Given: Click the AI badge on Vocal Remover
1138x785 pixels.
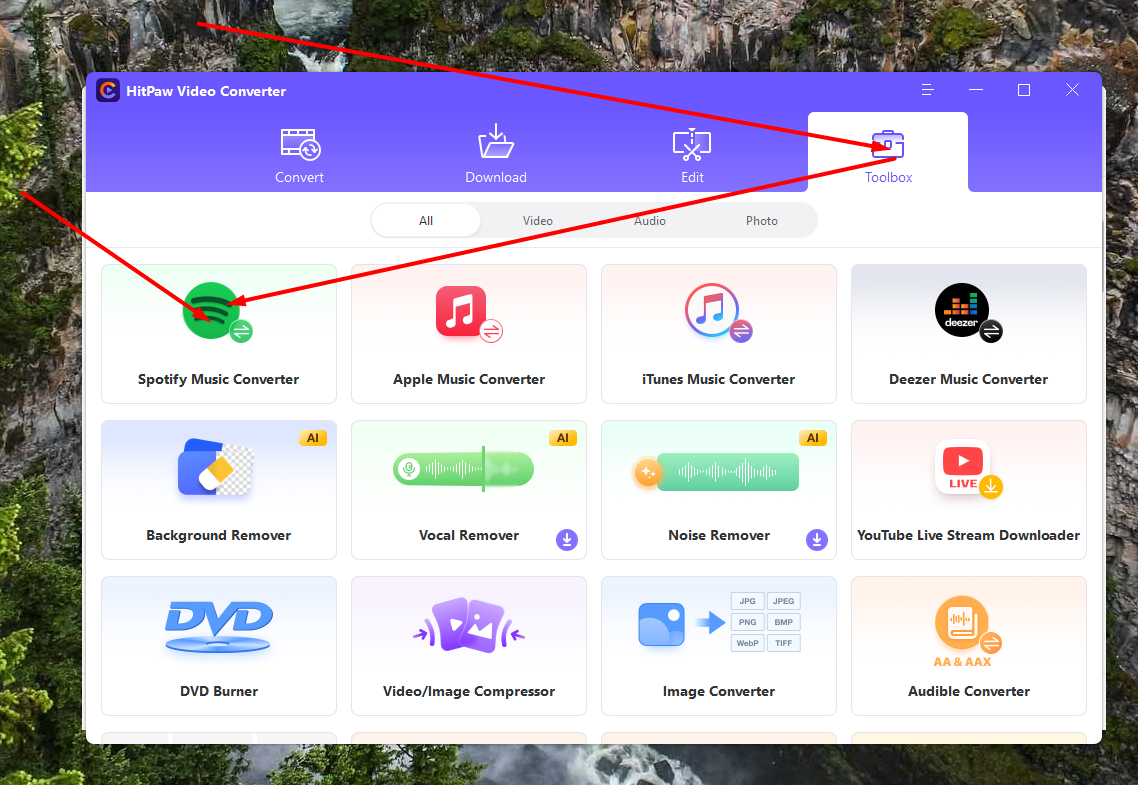Looking at the screenshot, I should tap(562, 438).
